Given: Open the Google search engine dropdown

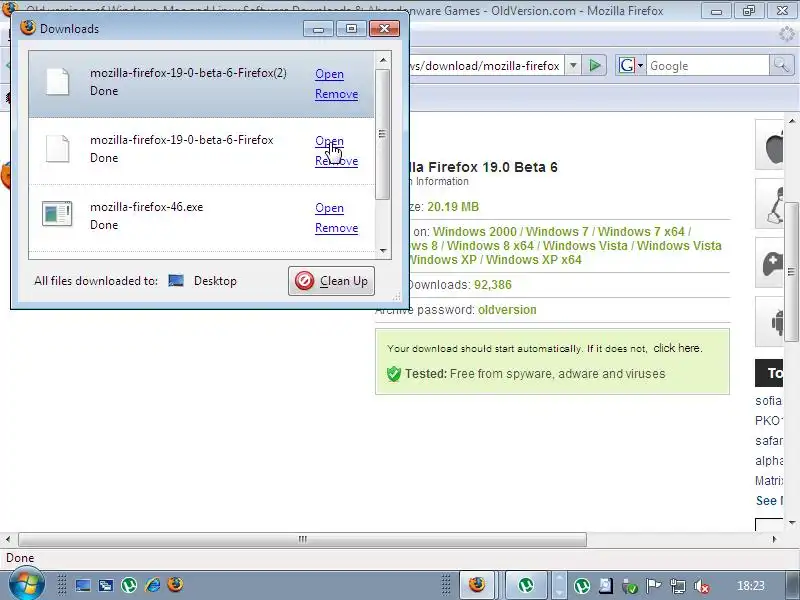Looking at the screenshot, I should [631, 65].
